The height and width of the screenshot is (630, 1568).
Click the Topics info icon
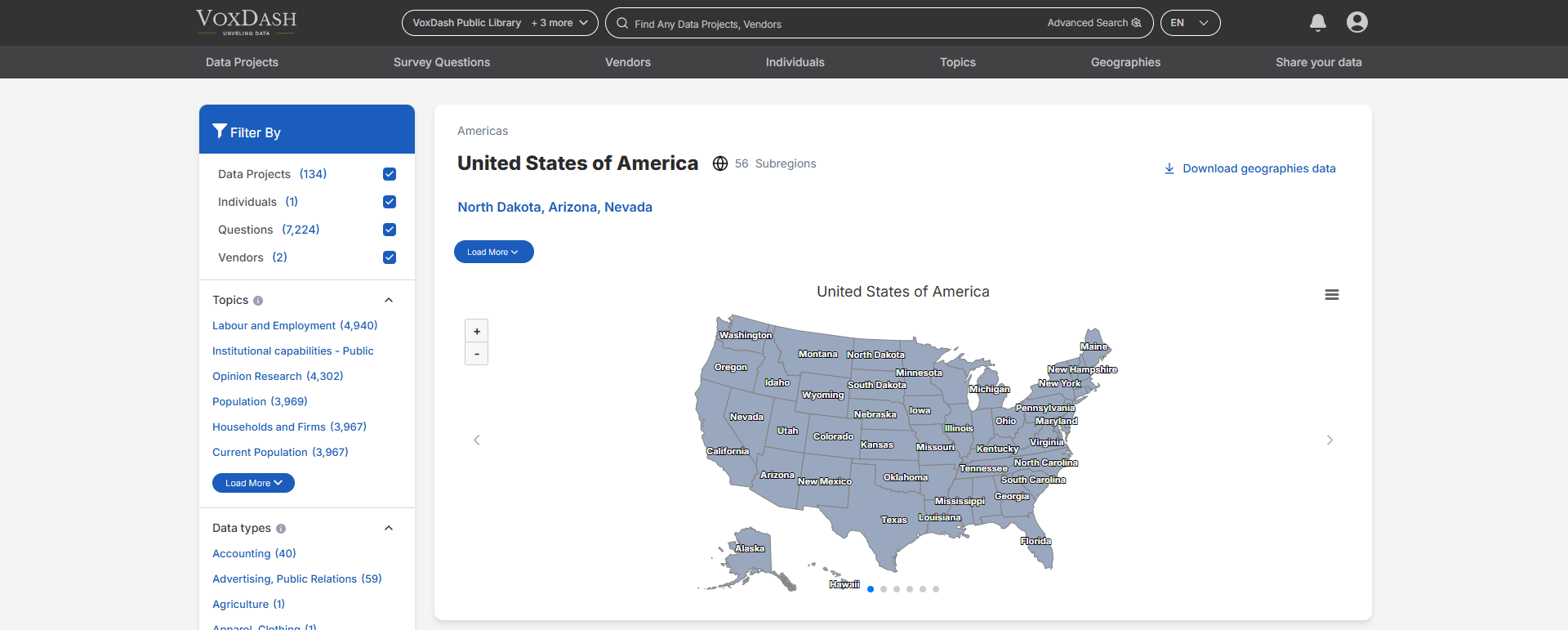(258, 301)
